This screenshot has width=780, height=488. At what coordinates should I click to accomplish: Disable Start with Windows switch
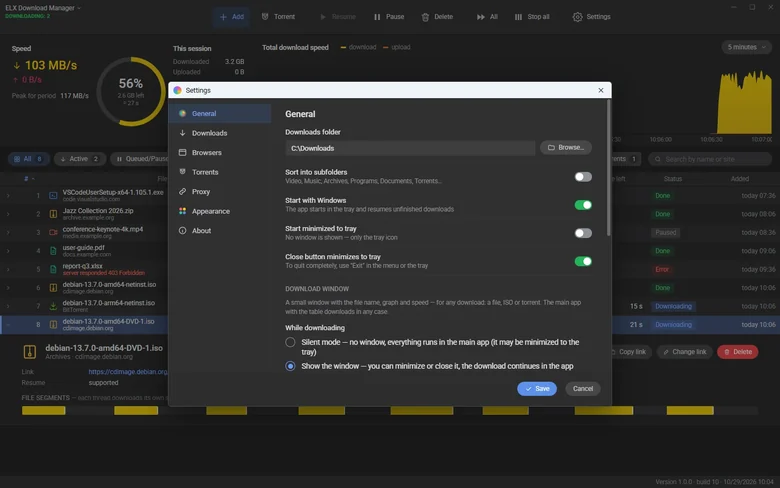coord(583,205)
